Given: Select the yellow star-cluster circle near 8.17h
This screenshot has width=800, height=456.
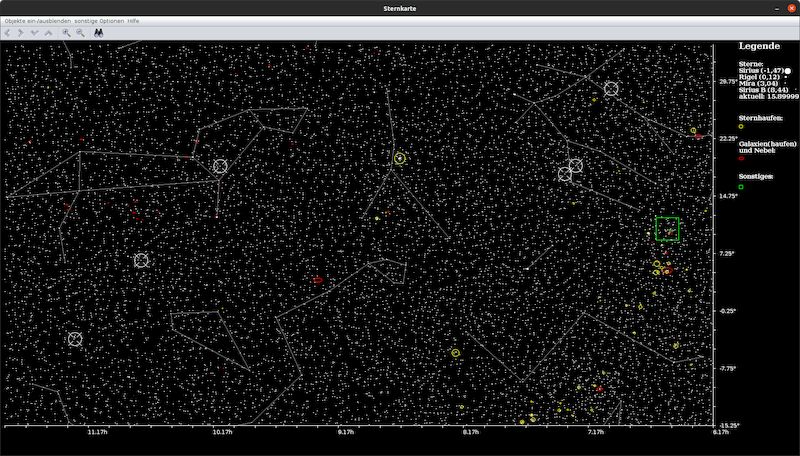Looking at the screenshot, I should click(456, 352).
